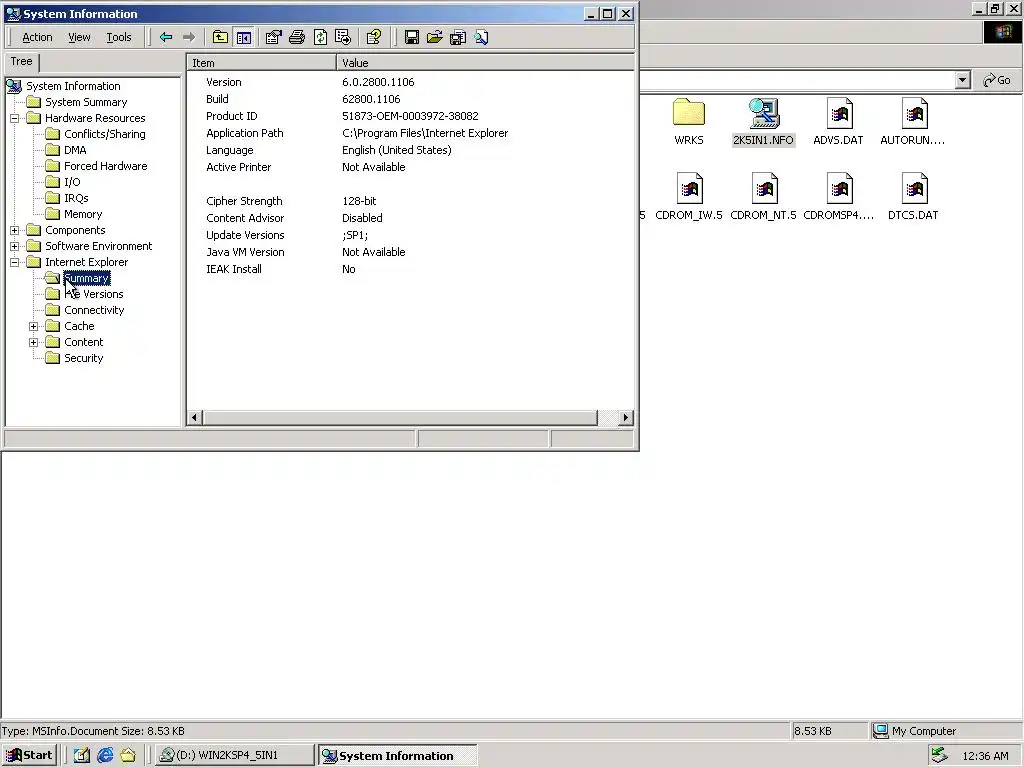Click the Forward arrow toolbar icon
Screen dimensions: 1024x768
(189, 37)
